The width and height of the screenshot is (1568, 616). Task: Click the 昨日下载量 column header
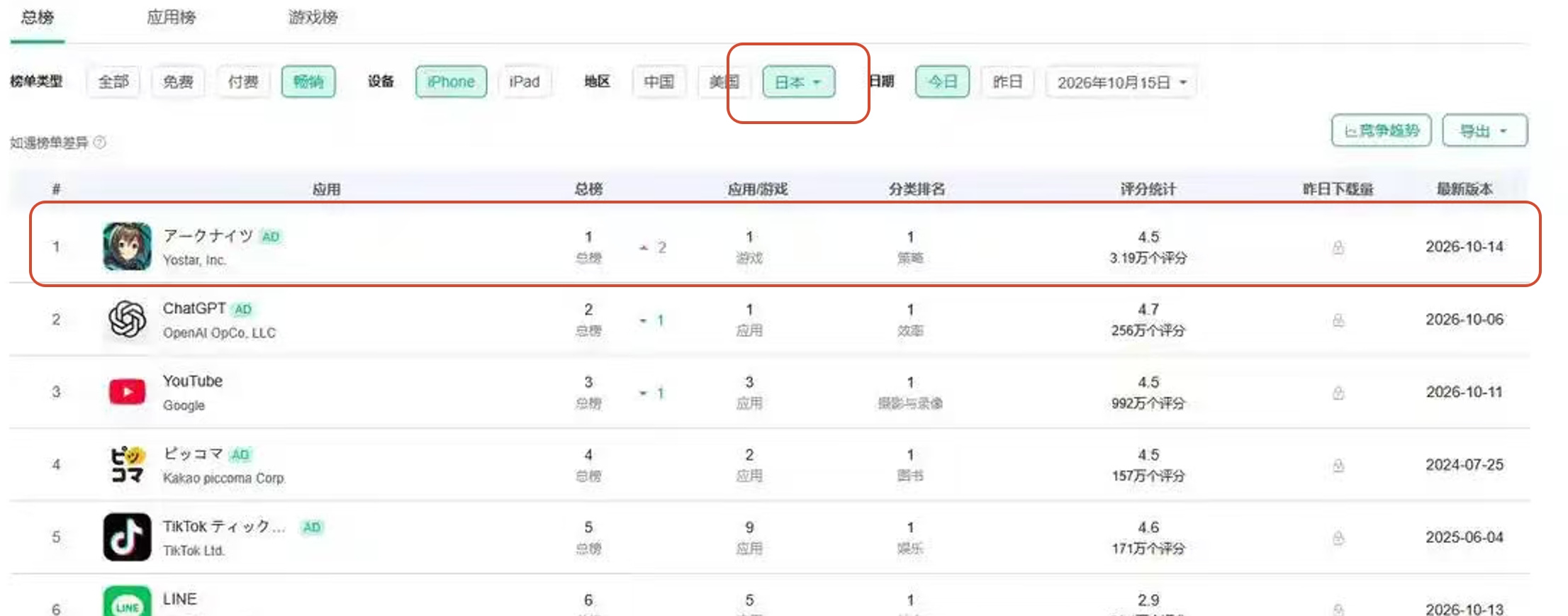click(1338, 189)
